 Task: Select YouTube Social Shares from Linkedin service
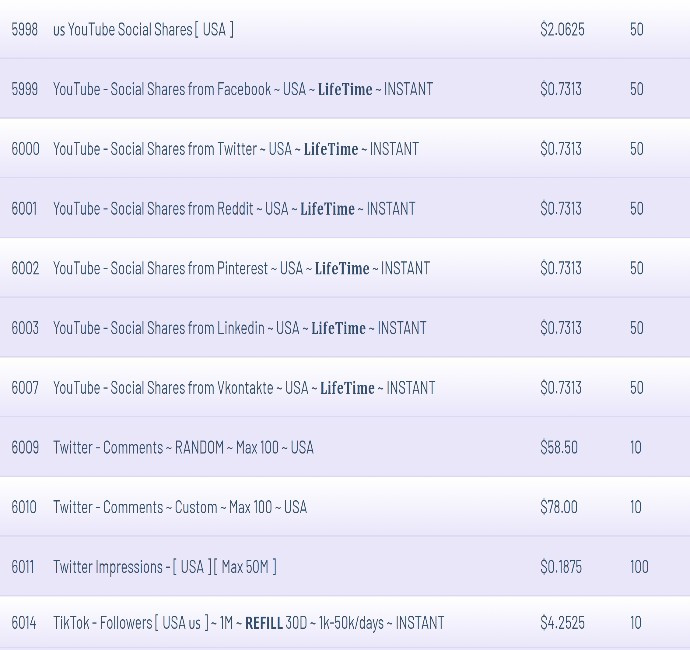[x=240, y=328]
